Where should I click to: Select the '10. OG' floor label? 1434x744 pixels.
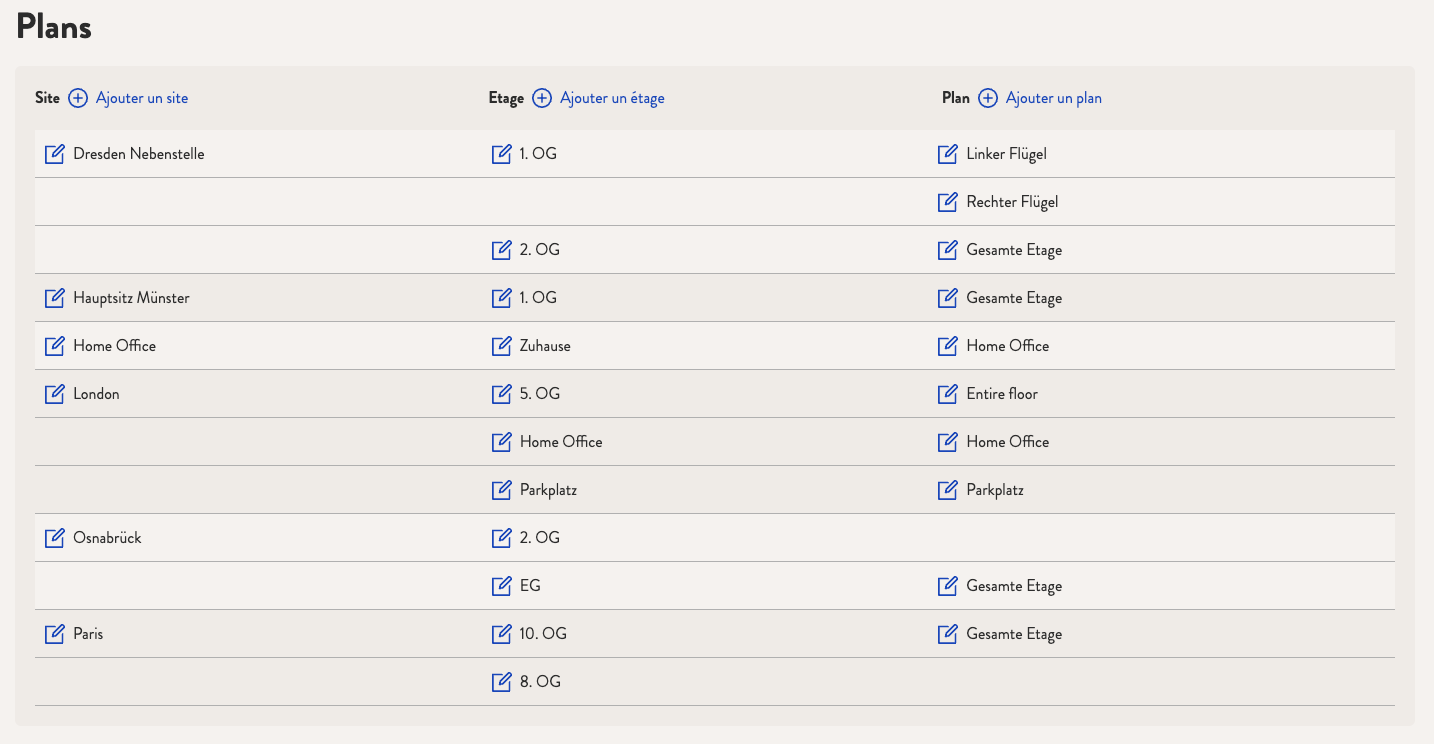pos(543,634)
